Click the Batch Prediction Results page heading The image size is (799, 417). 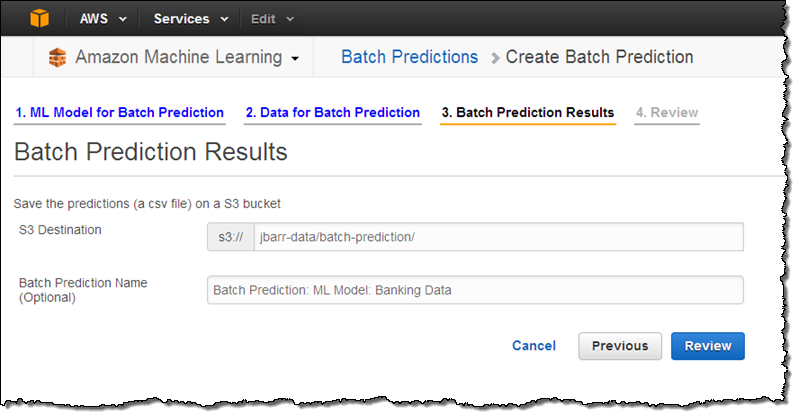coord(150,152)
